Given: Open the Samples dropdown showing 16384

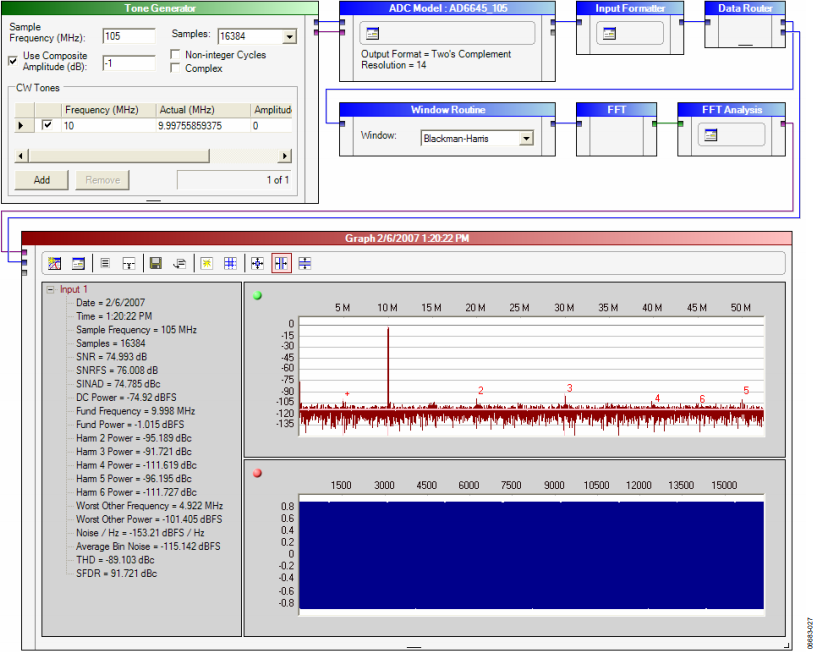Looking at the screenshot, I should [289, 36].
